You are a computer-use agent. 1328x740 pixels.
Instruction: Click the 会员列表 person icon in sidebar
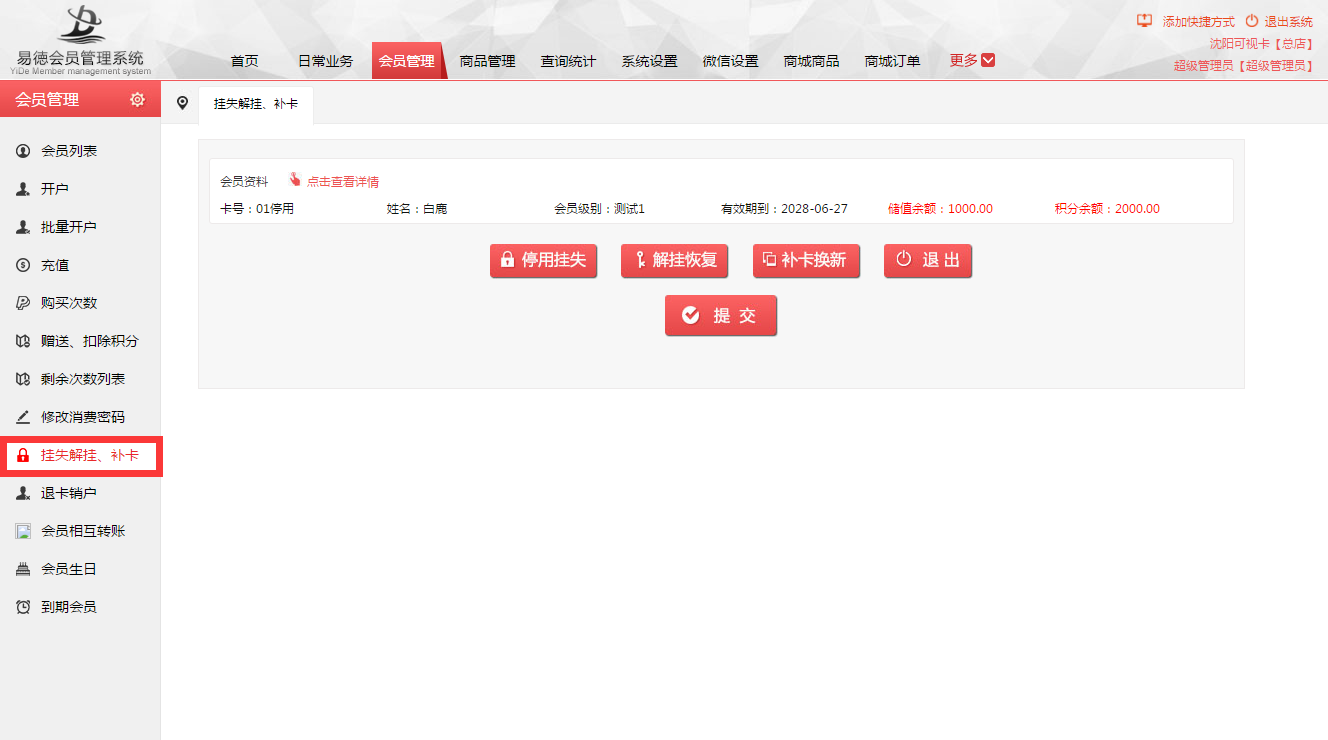23,151
